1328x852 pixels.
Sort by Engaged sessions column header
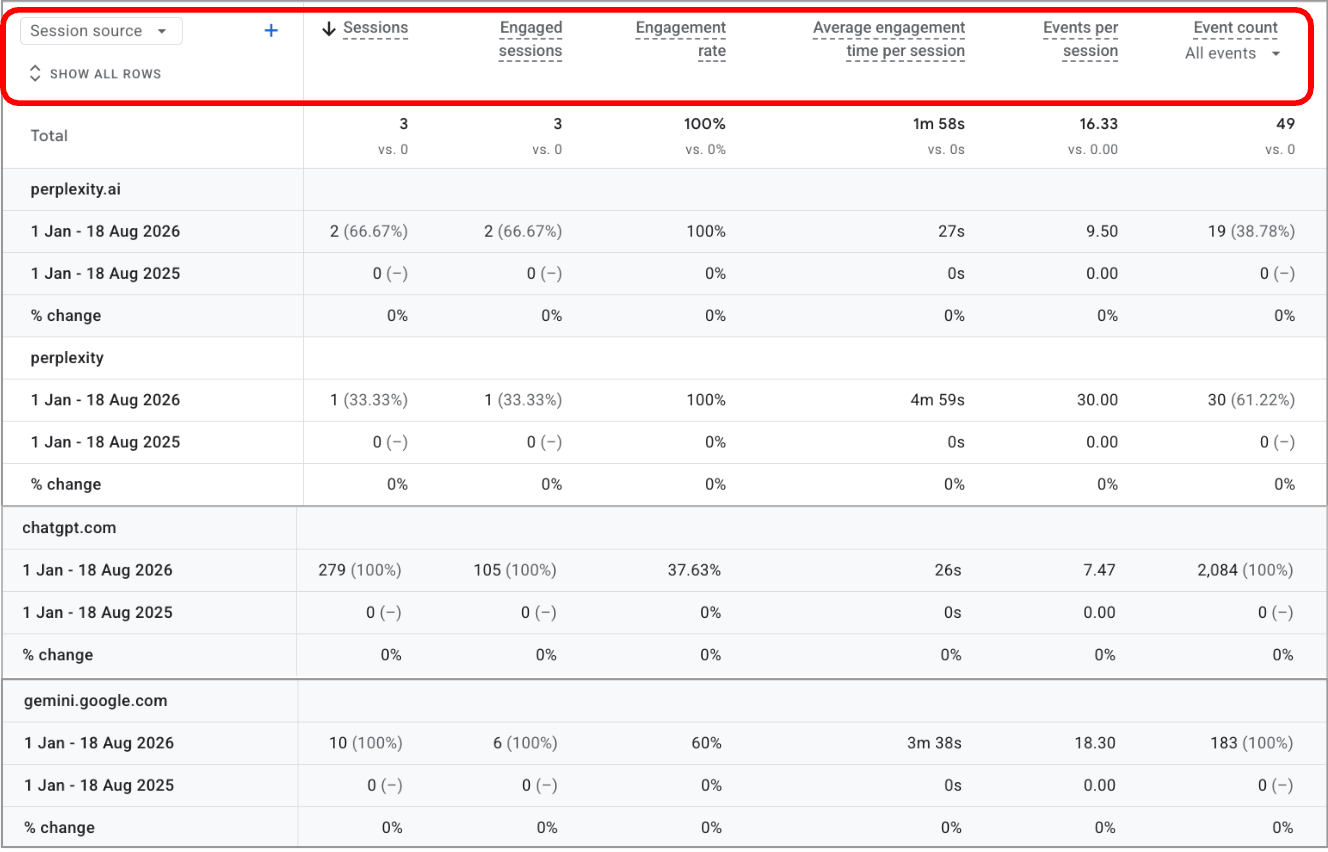pyautogui.click(x=531, y=39)
